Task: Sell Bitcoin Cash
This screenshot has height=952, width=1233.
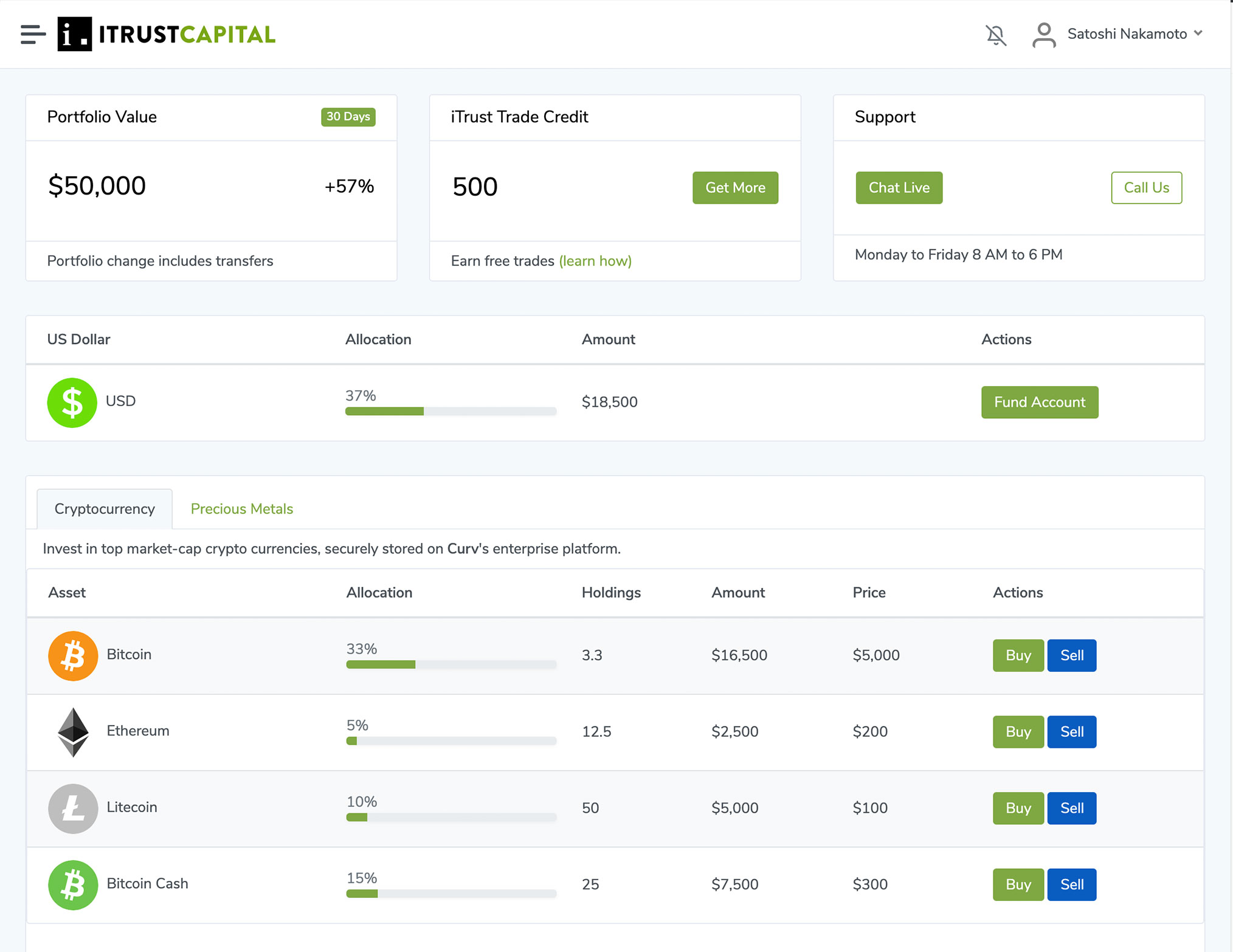Action: click(1072, 885)
